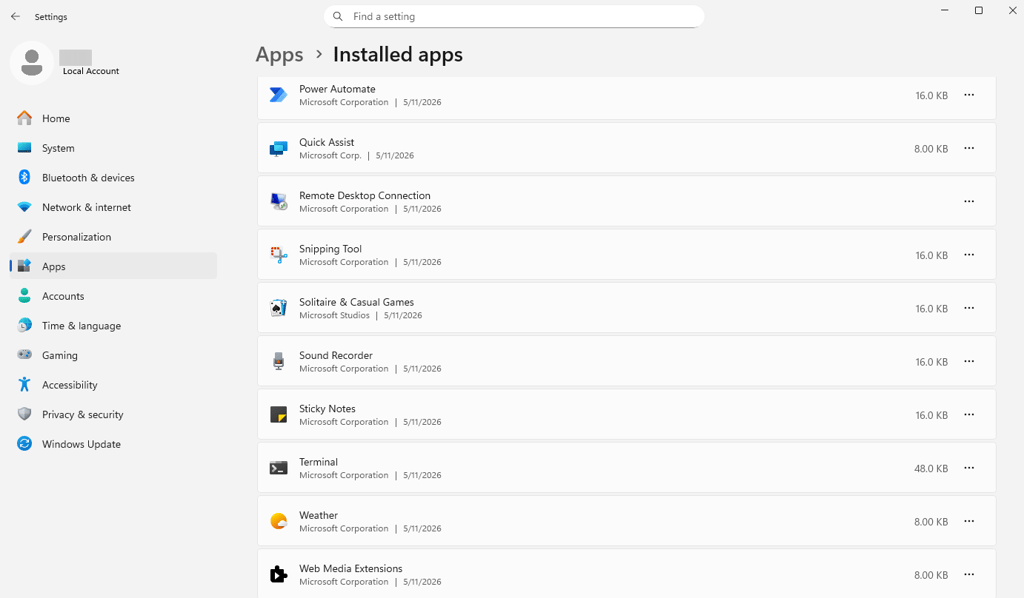Click the Weather app name
This screenshot has height=598, width=1024.
(x=319, y=515)
